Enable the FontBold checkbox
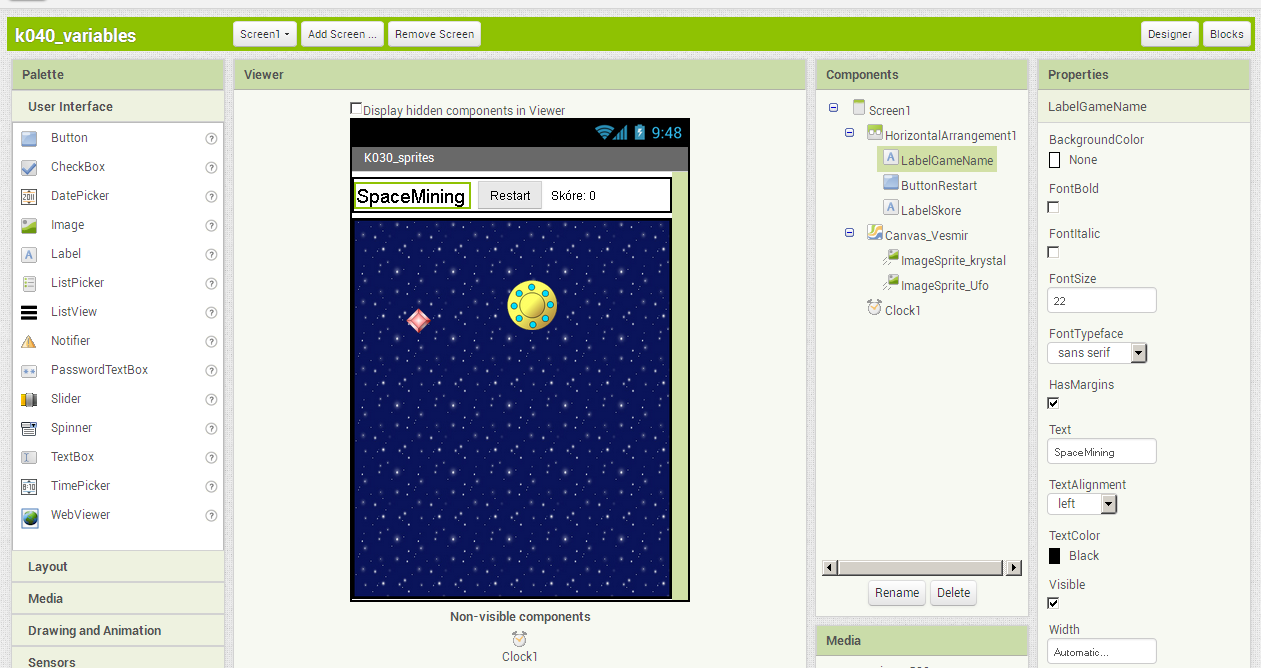Screen dimensions: 1261x668 pos(1053,207)
